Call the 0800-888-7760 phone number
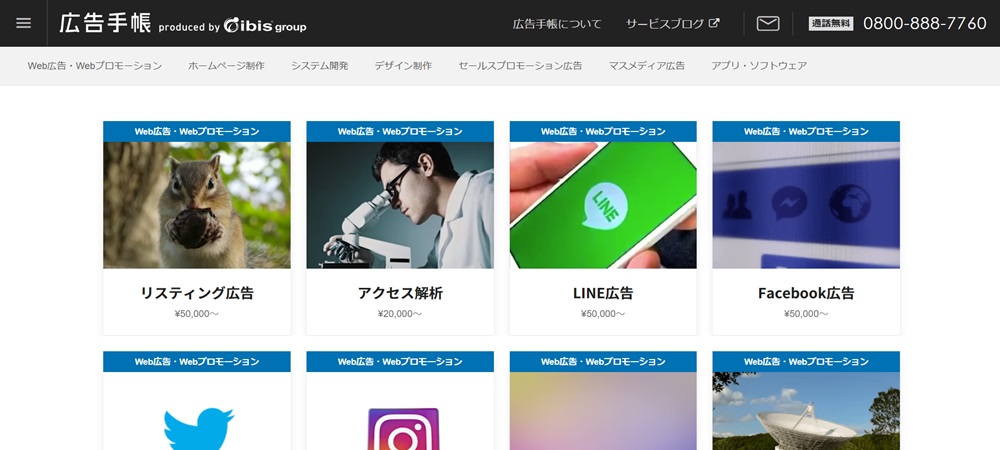Screen dimensions: 1000x450 point(924,24)
